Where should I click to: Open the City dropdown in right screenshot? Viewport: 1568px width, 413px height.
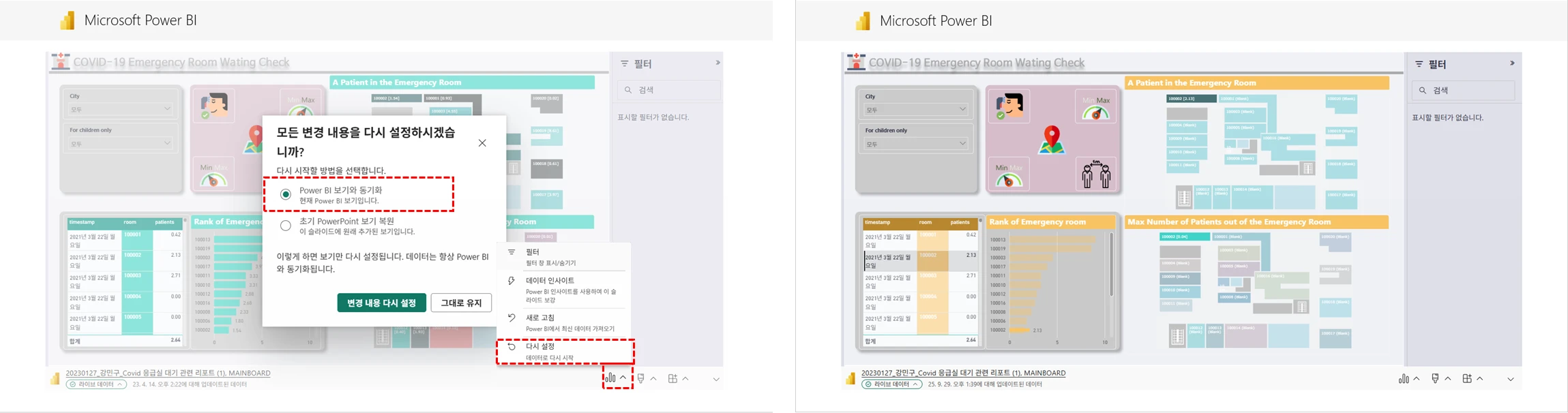[x=916, y=109]
